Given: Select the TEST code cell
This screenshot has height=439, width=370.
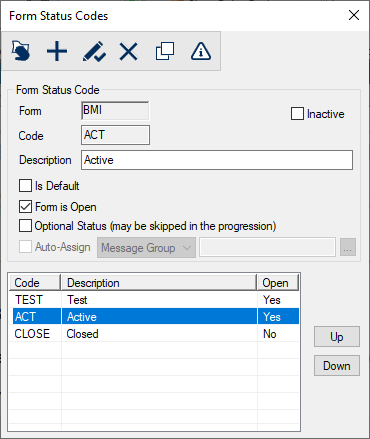Looking at the screenshot, I should pos(35,300).
